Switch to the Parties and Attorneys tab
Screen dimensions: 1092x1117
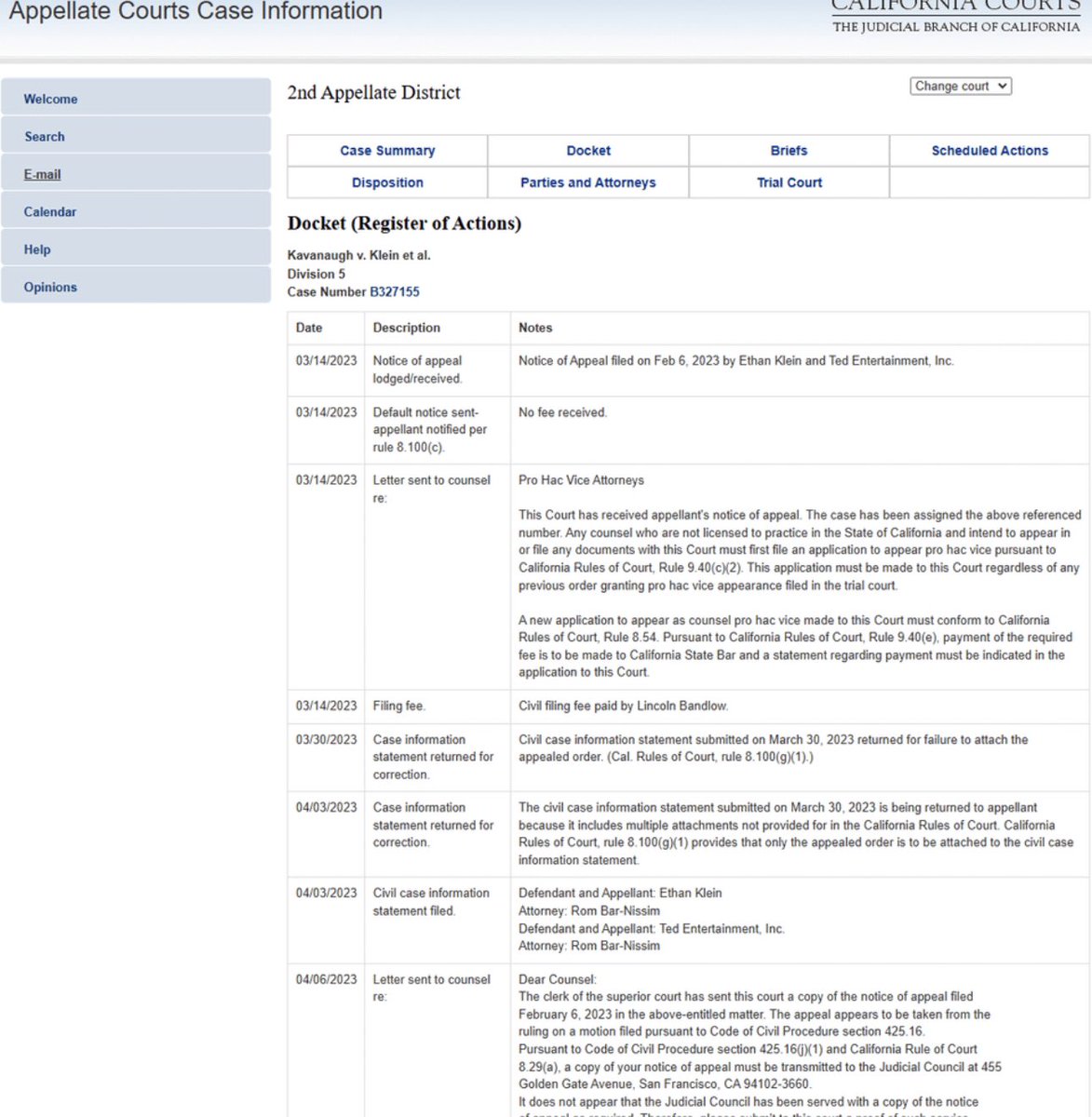pyautogui.click(x=588, y=182)
